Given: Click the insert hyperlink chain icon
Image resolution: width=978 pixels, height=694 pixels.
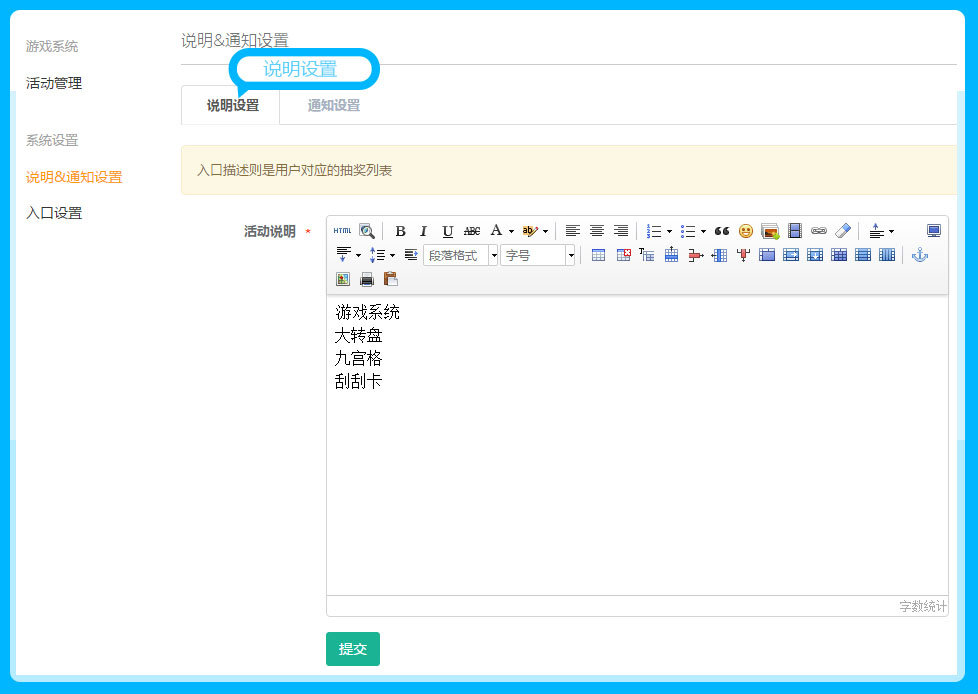Looking at the screenshot, I should coord(819,231).
